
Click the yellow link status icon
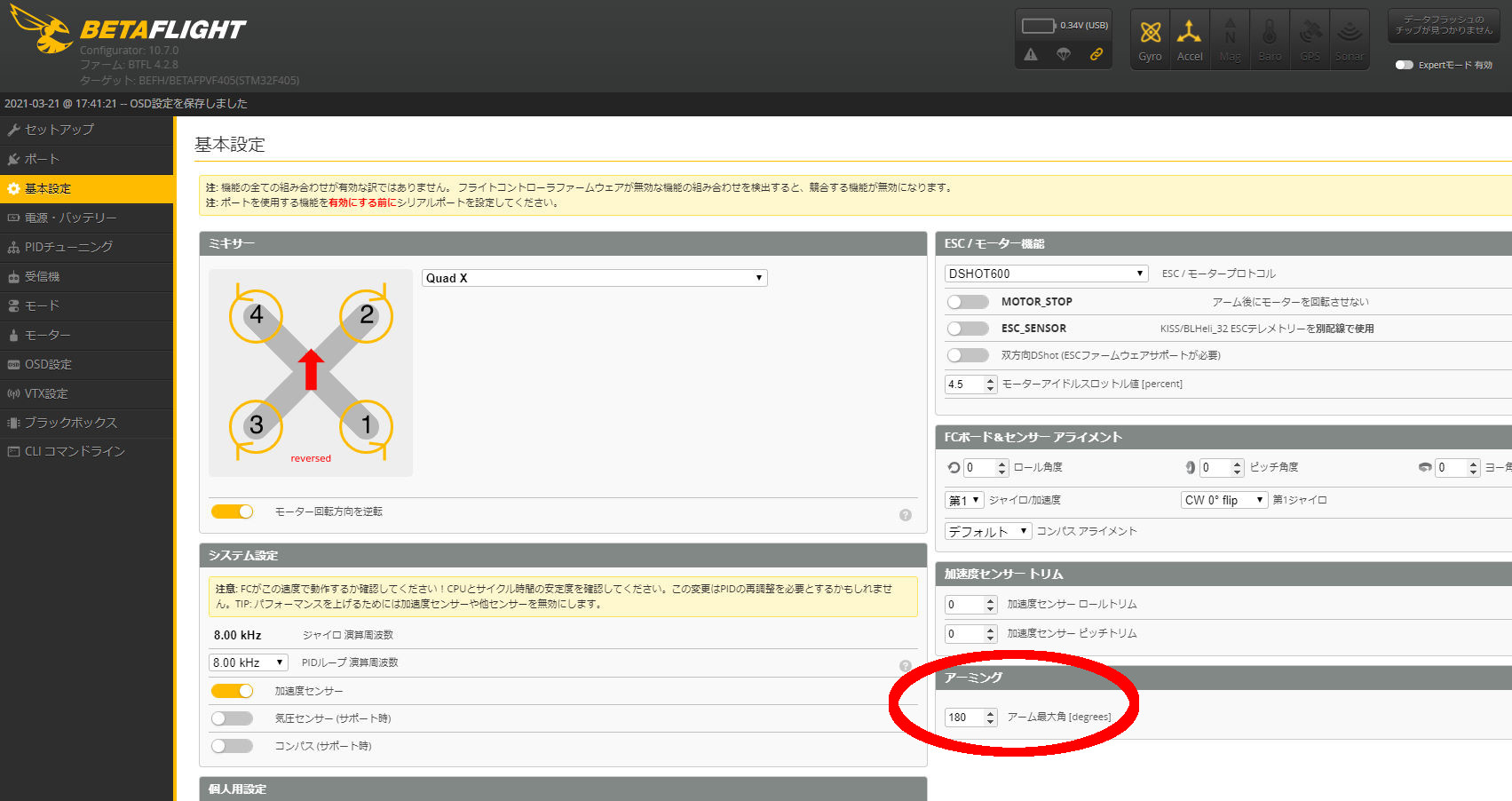[x=1096, y=54]
